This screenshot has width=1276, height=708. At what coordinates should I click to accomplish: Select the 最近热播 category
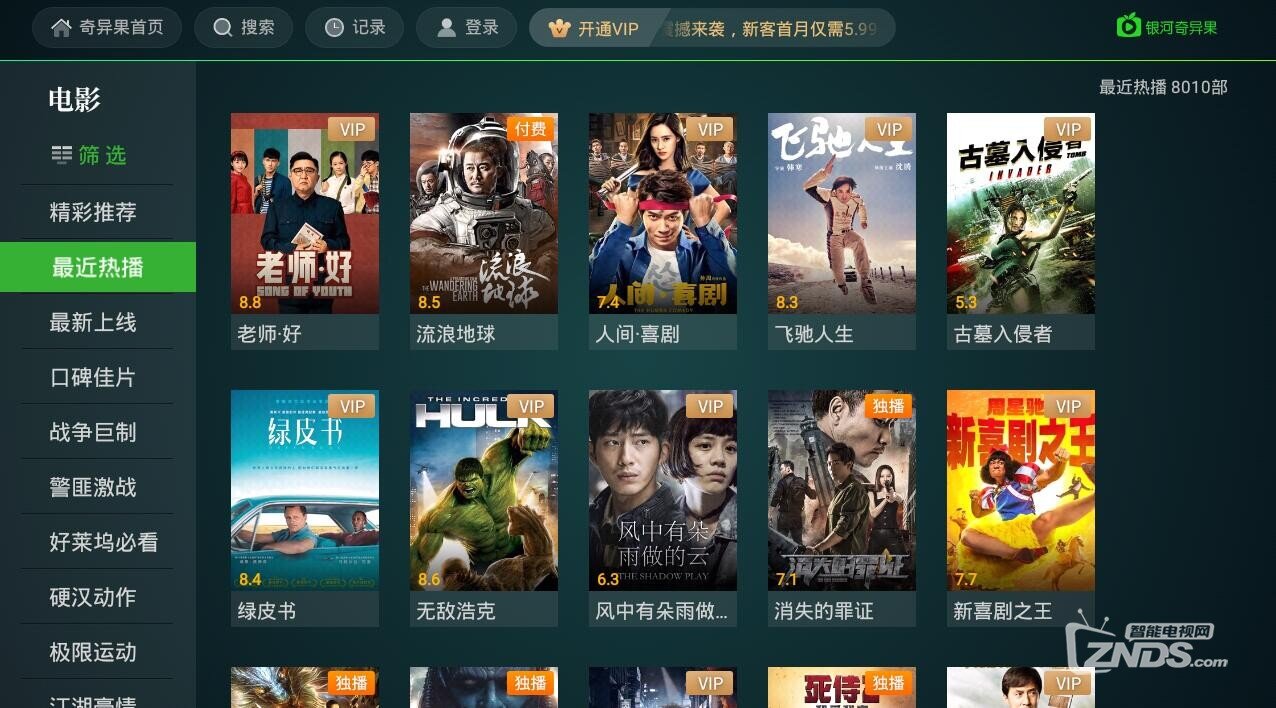point(98,267)
